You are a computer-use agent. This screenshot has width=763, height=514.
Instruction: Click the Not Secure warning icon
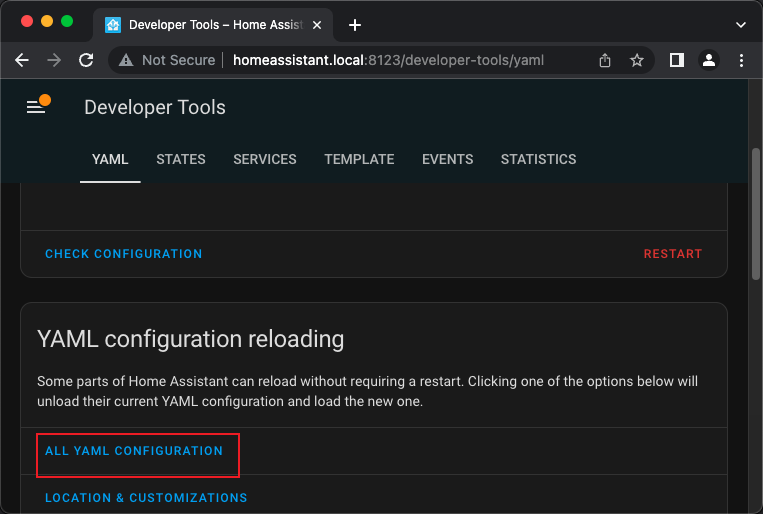click(126, 60)
